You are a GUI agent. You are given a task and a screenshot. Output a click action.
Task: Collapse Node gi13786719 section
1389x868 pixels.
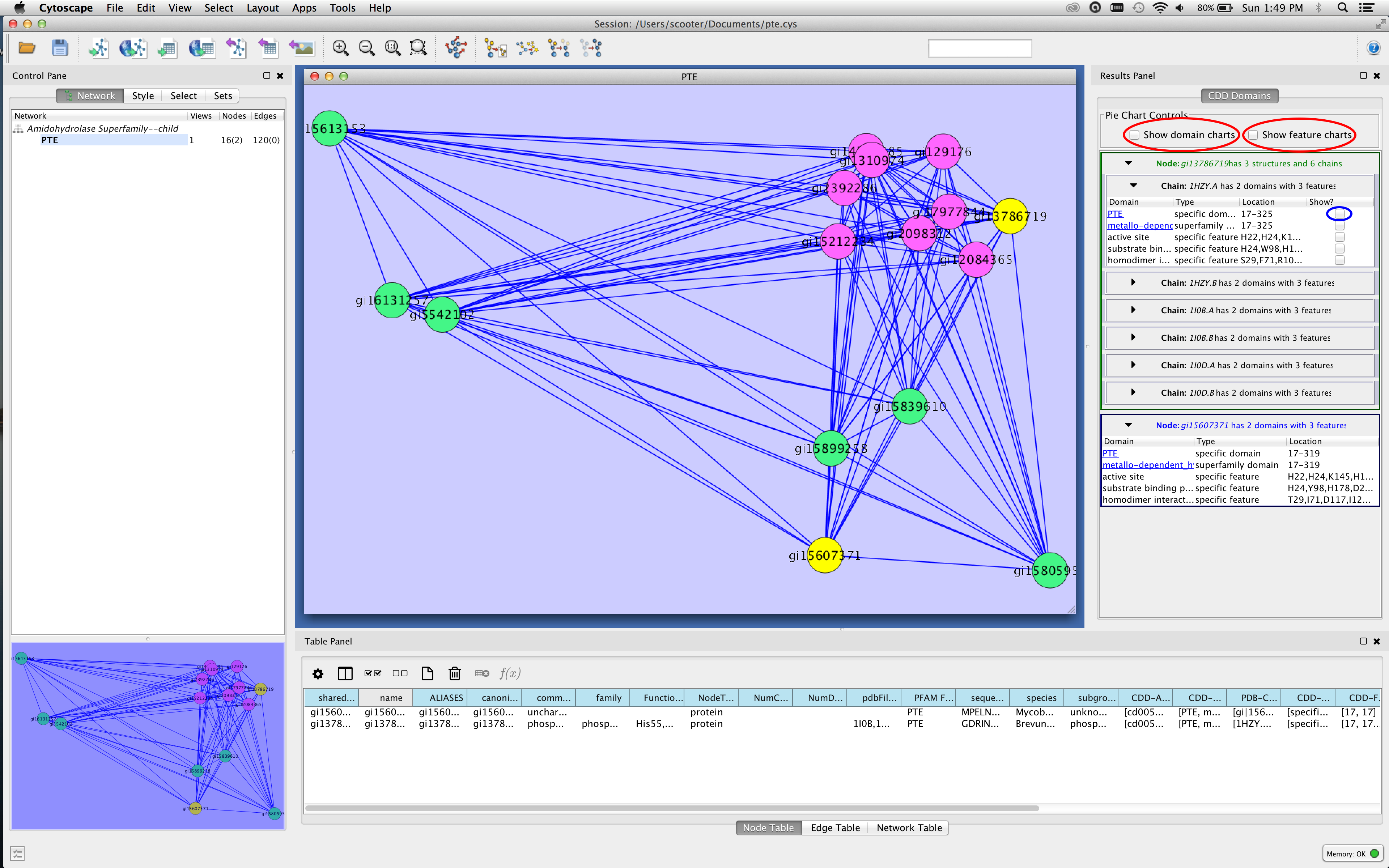pos(1129,163)
